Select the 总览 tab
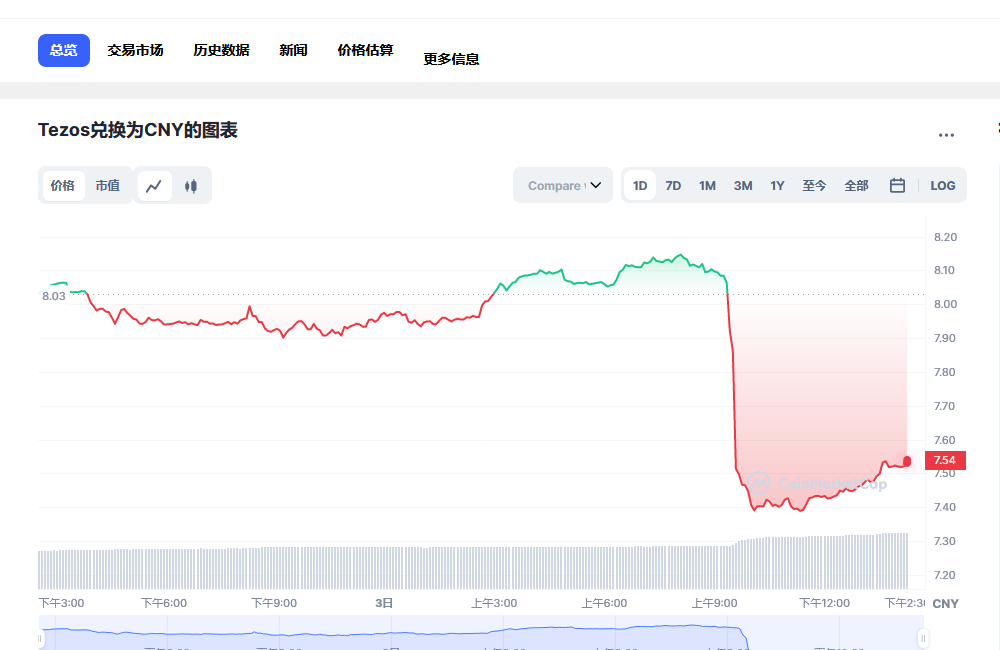Image resolution: width=1000 pixels, height=650 pixels. coord(64,50)
